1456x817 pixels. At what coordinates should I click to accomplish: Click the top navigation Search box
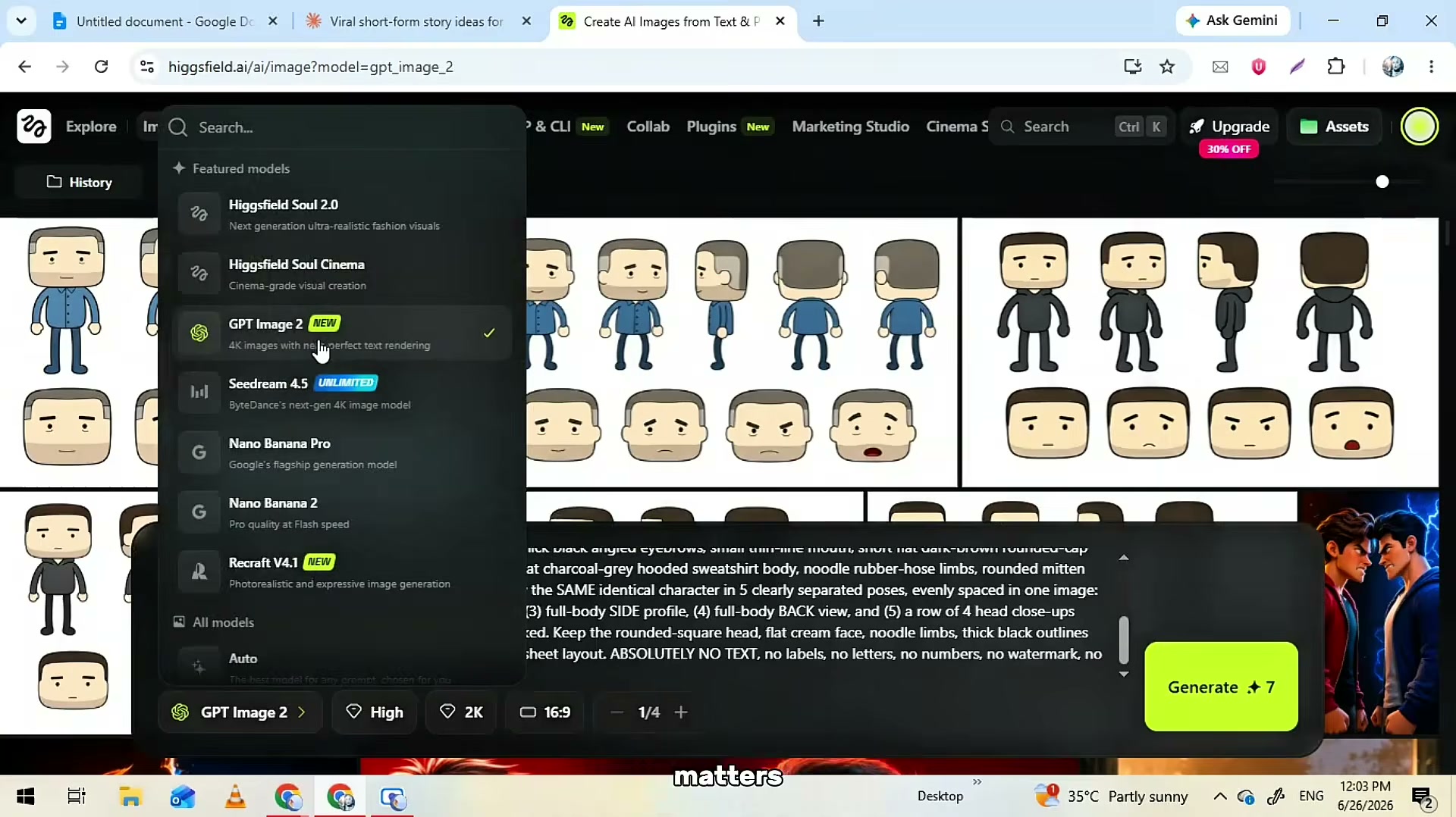click(1080, 127)
